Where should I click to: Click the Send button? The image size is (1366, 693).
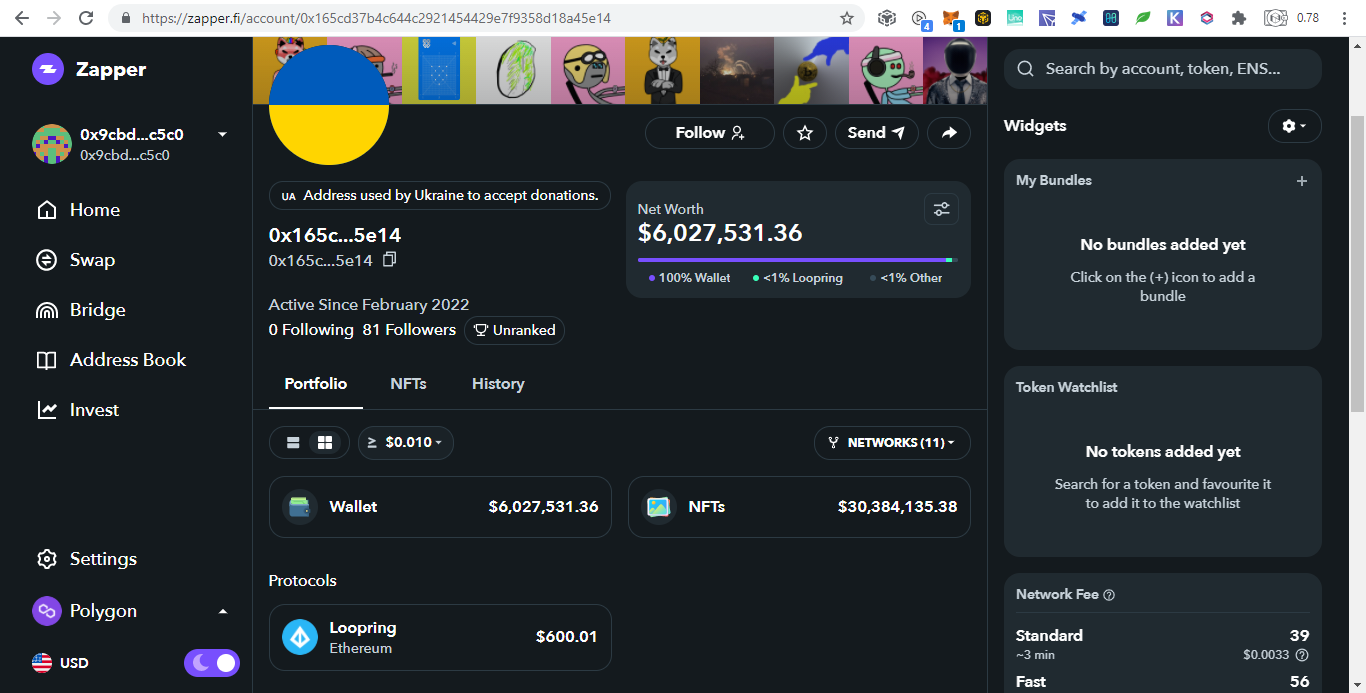click(x=876, y=133)
